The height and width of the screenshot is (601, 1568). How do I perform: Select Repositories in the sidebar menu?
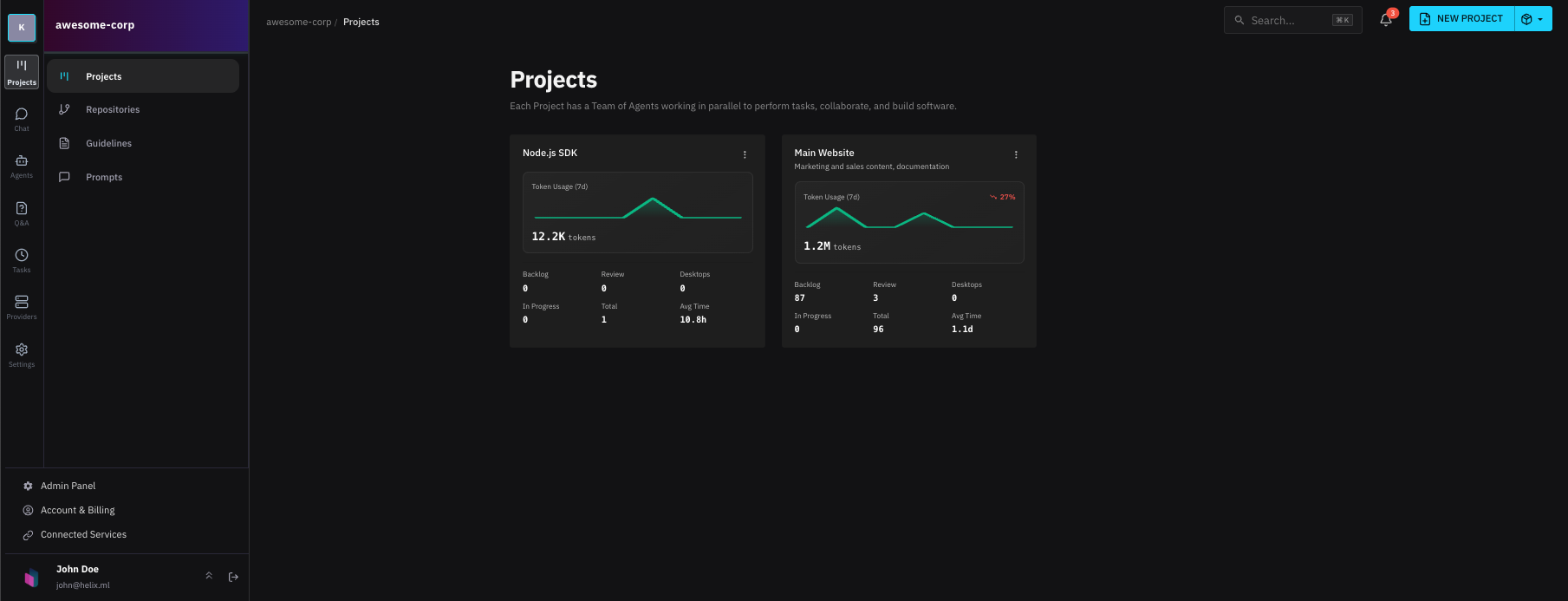[113, 110]
